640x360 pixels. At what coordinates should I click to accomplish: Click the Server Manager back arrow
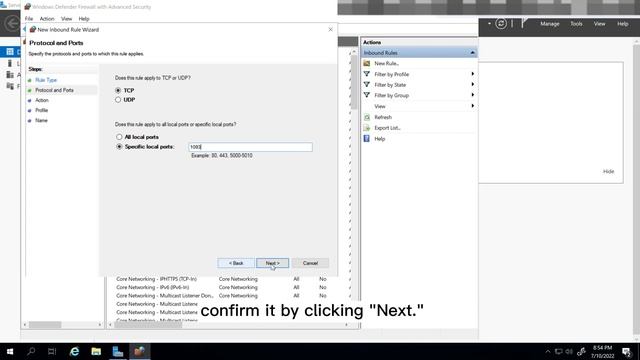(11, 23)
